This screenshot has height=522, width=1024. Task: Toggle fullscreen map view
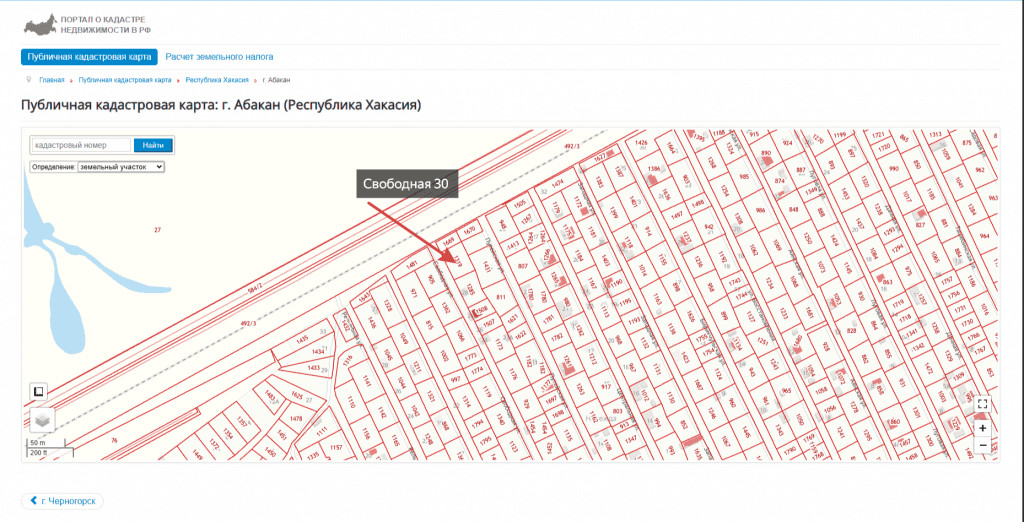pyautogui.click(x=983, y=404)
